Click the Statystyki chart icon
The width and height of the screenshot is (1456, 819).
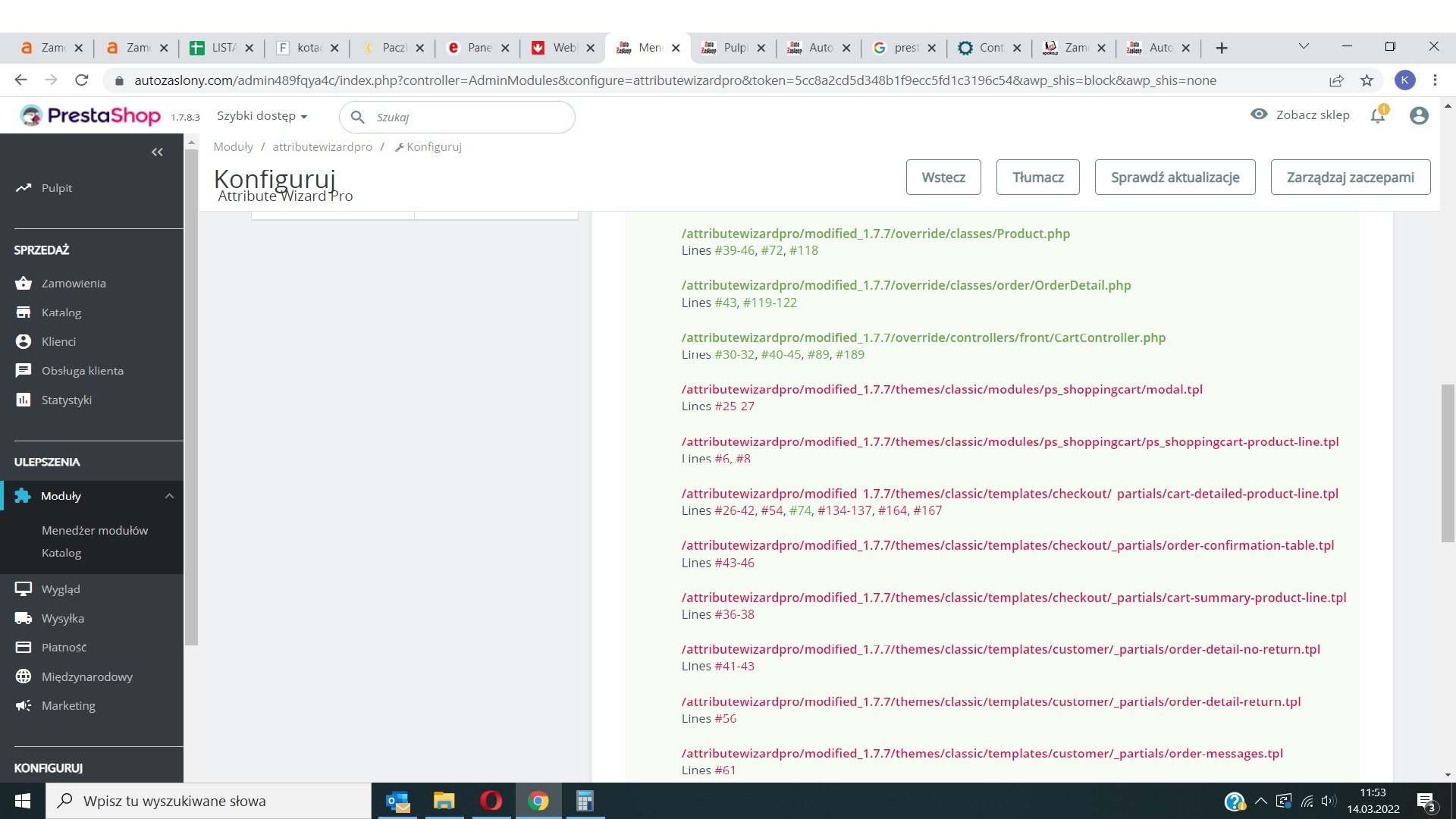(x=24, y=400)
